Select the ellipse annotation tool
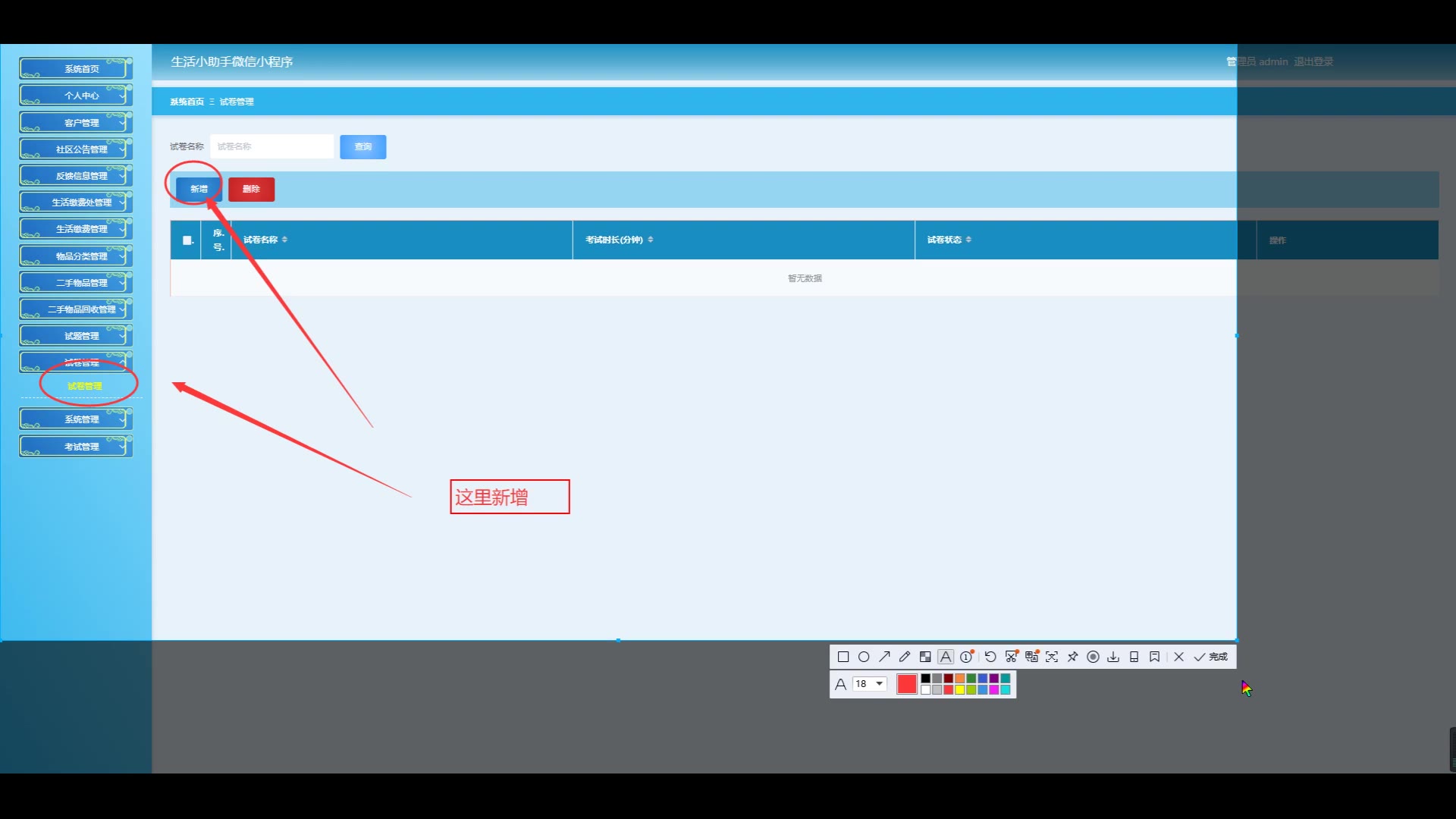Screen dimensions: 1456x819 (864, 657)
